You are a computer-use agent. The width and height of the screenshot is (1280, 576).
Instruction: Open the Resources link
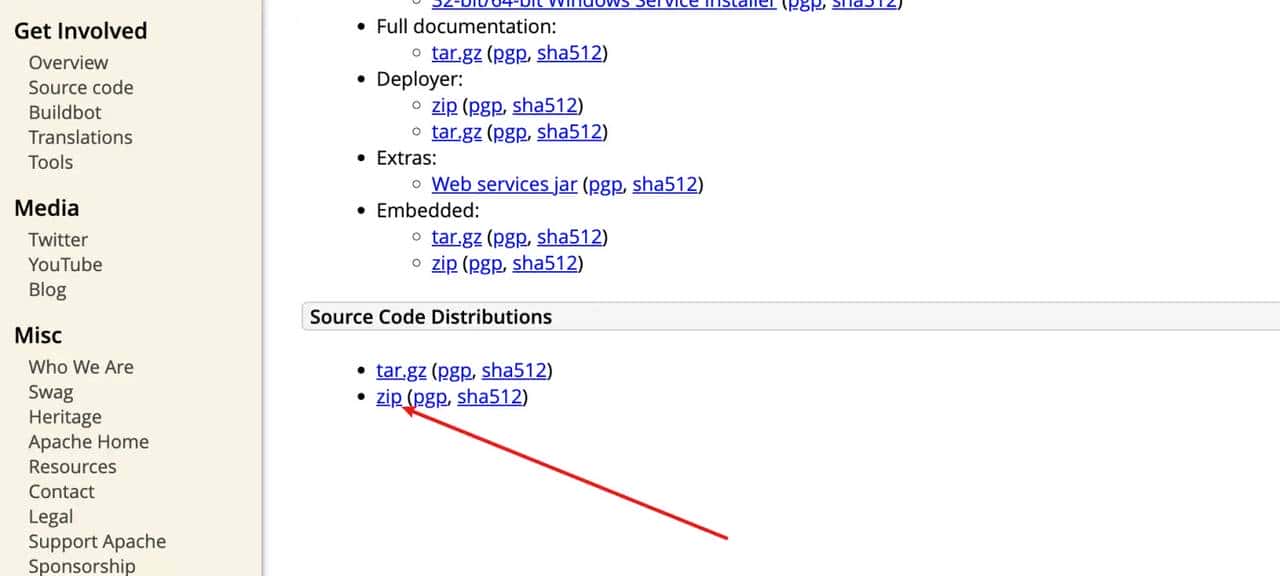tap(72, 467)
